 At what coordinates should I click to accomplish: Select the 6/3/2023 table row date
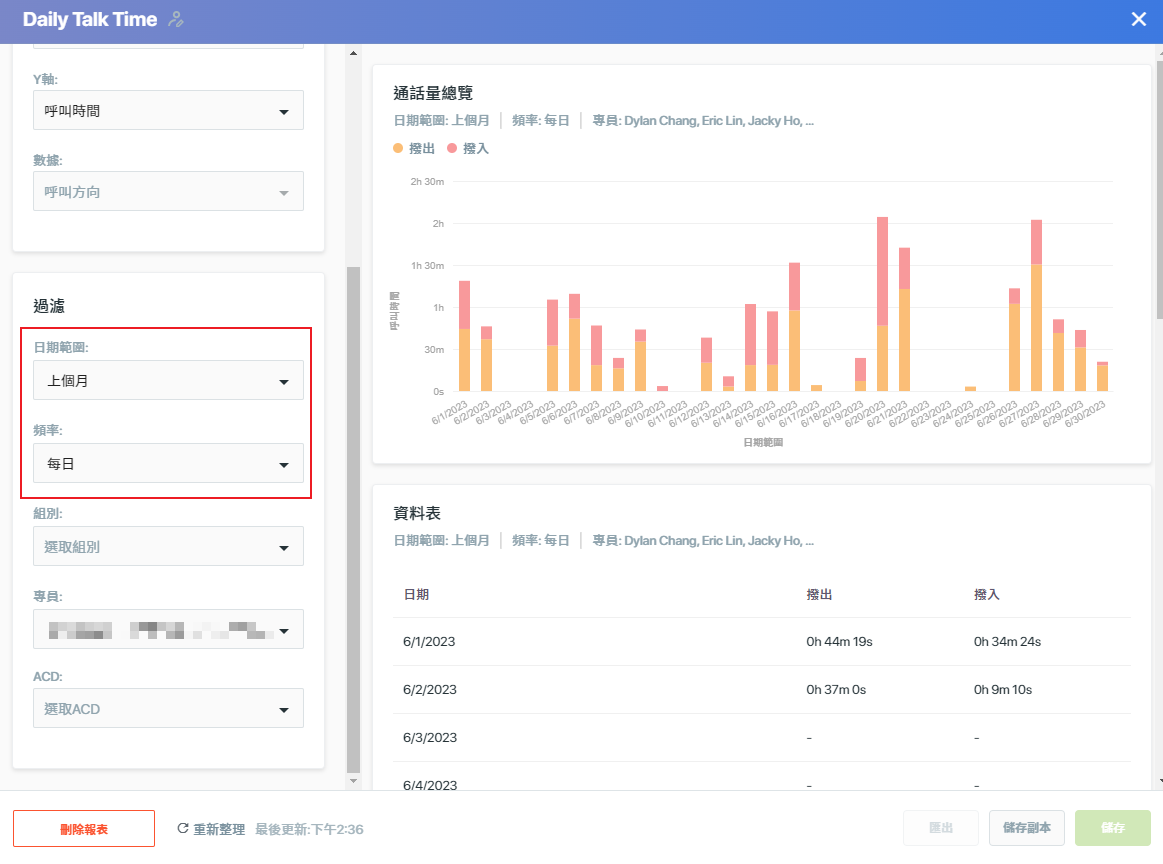(x=429, y=738)
